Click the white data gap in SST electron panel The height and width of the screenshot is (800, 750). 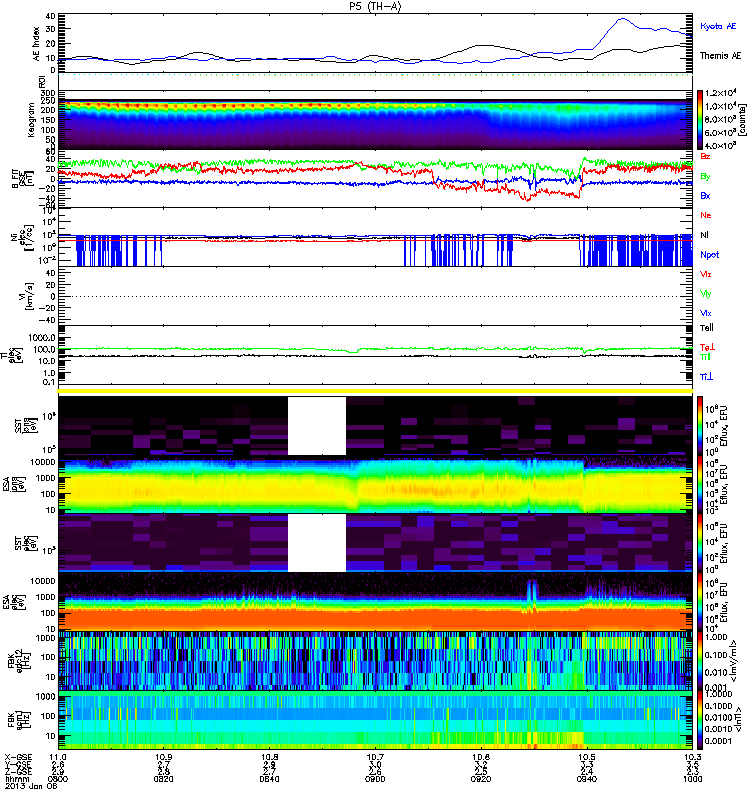tap(317, 543)
